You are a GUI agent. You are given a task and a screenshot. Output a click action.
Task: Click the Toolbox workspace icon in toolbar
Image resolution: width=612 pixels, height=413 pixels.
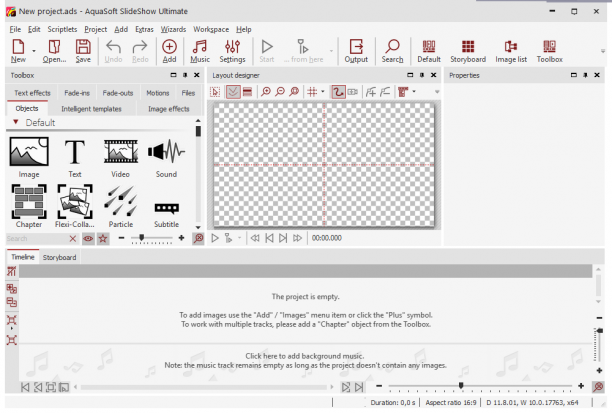[549, 51]
